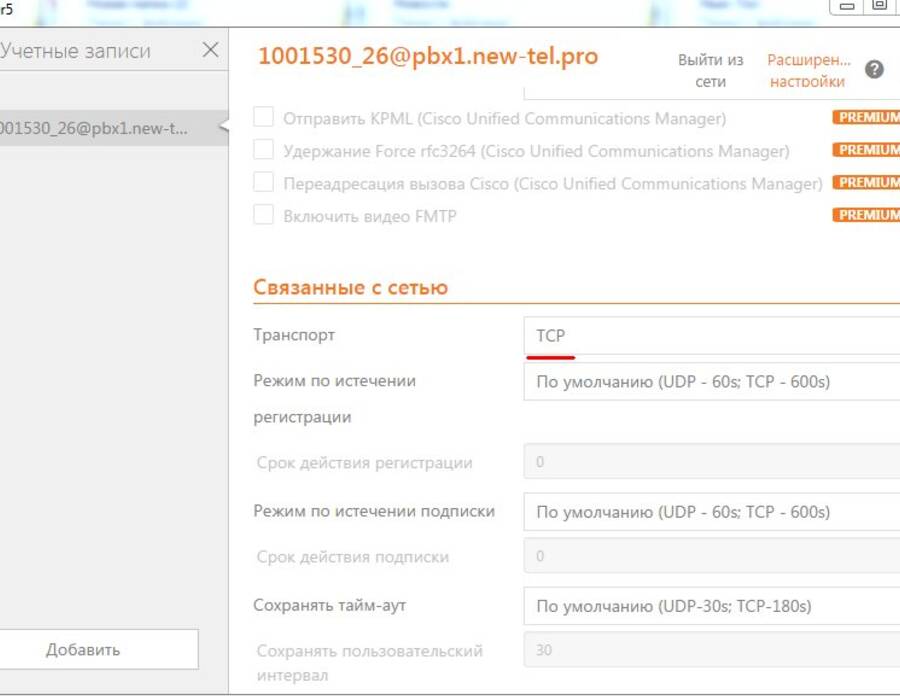
Task: Open the Транспорт dropdown showing TCP
Action: 712,336
